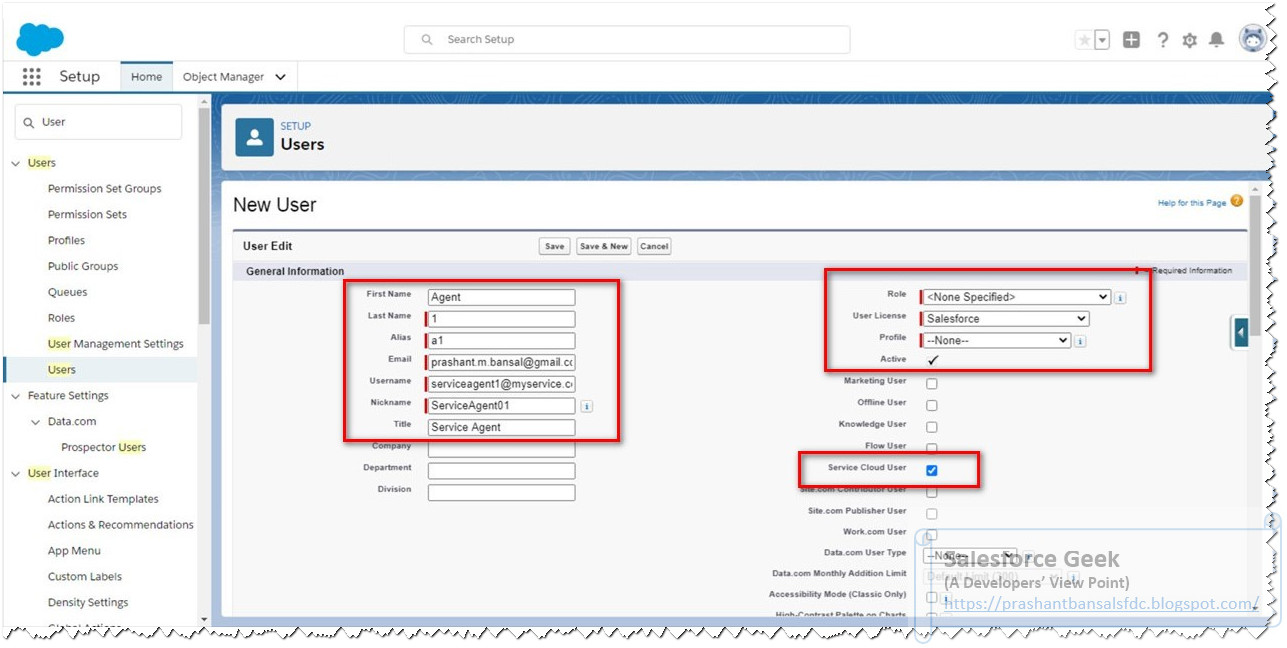This screenshot has width=1287, height=648.
Task: Click the Company input field
Action: [x=502, y=449]
